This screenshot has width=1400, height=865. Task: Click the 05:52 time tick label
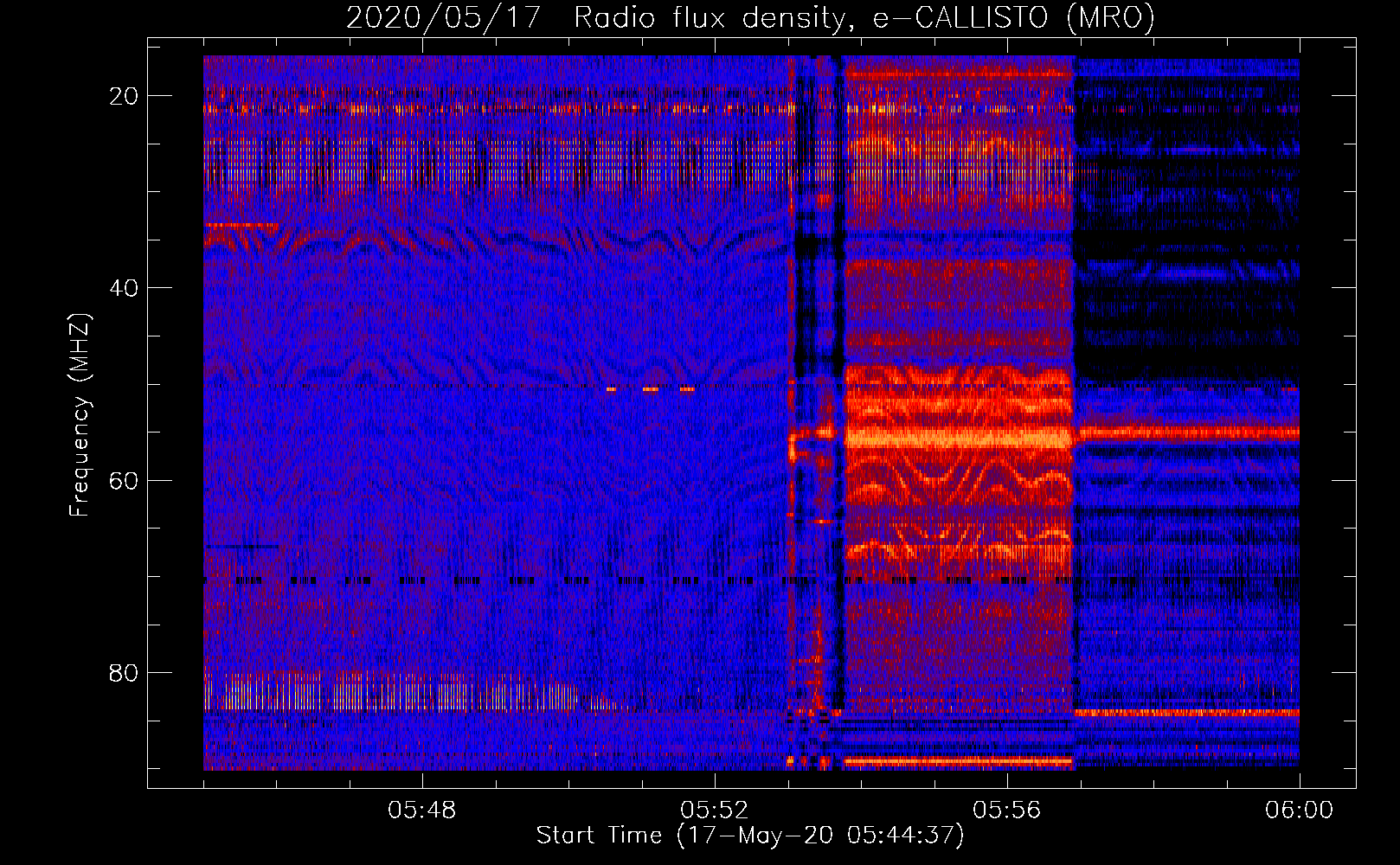[x=715, y=811]
